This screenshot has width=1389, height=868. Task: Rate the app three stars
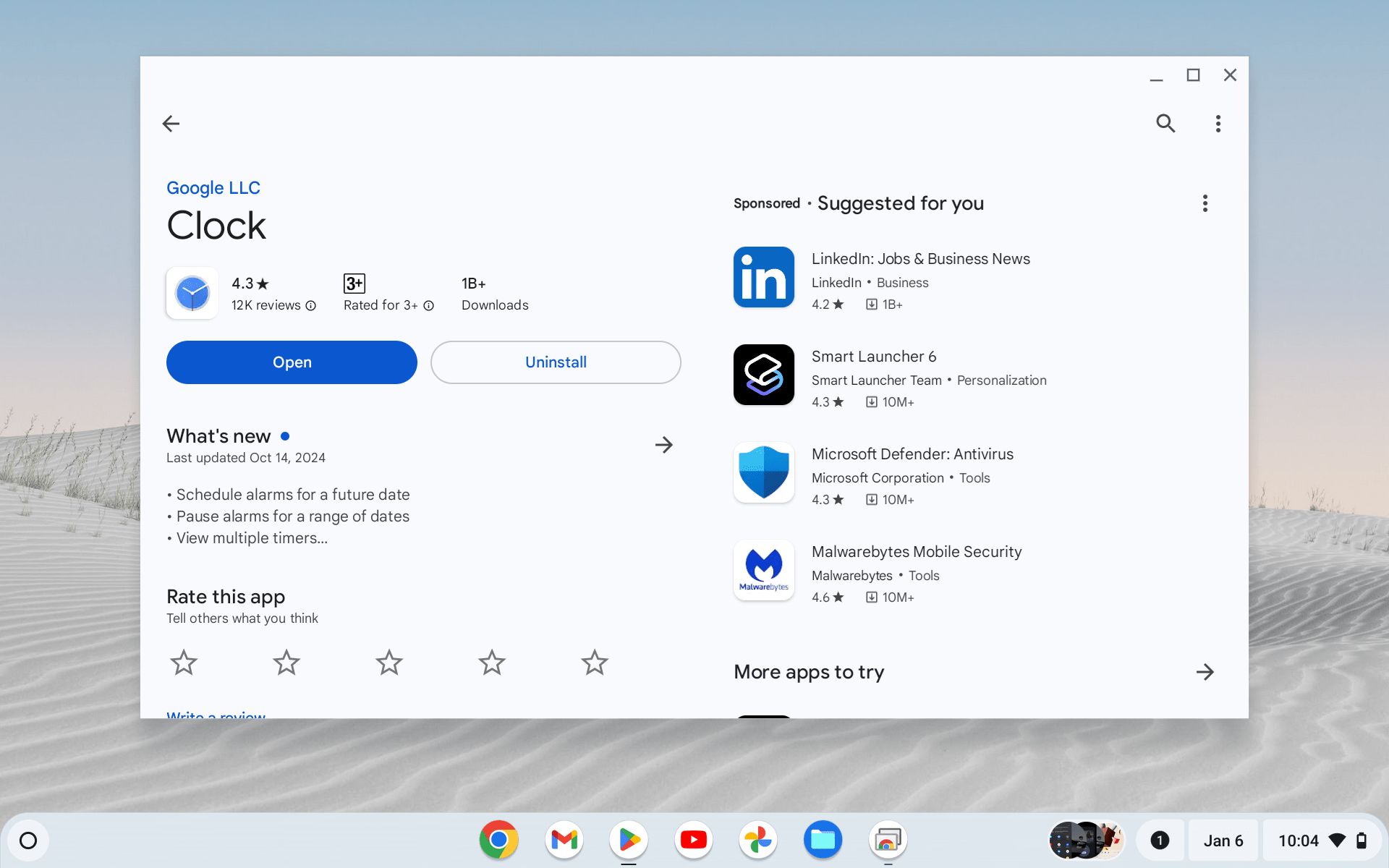coord(389,662)
